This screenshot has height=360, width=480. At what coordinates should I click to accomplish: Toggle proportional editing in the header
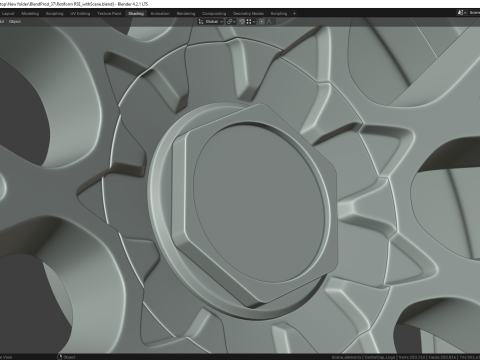coord(262,22)
